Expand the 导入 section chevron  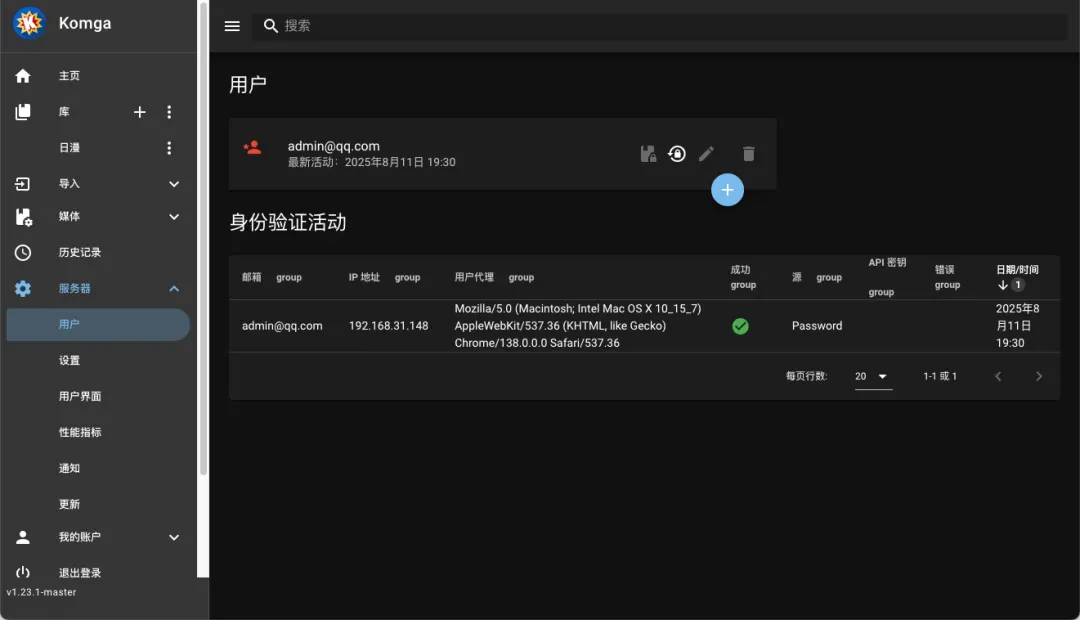click(x=174, y=184)
